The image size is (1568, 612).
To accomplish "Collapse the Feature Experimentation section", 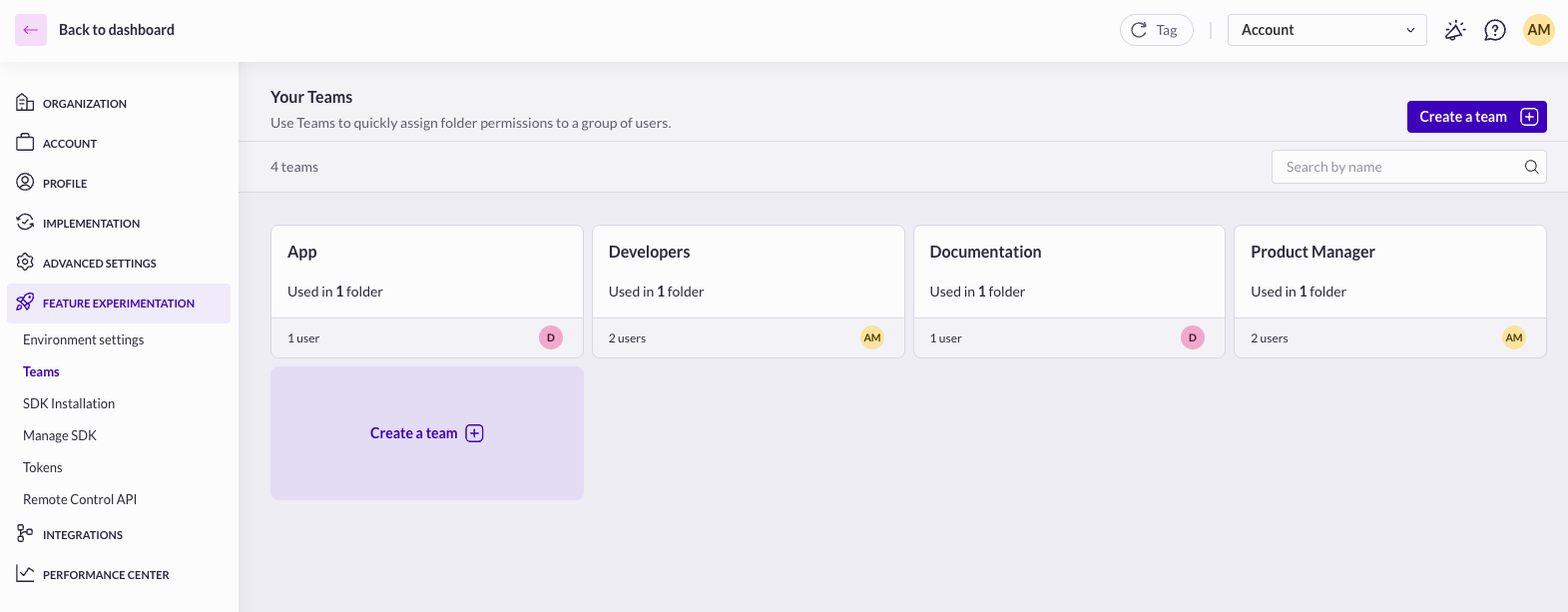I will tap(118, 304).
